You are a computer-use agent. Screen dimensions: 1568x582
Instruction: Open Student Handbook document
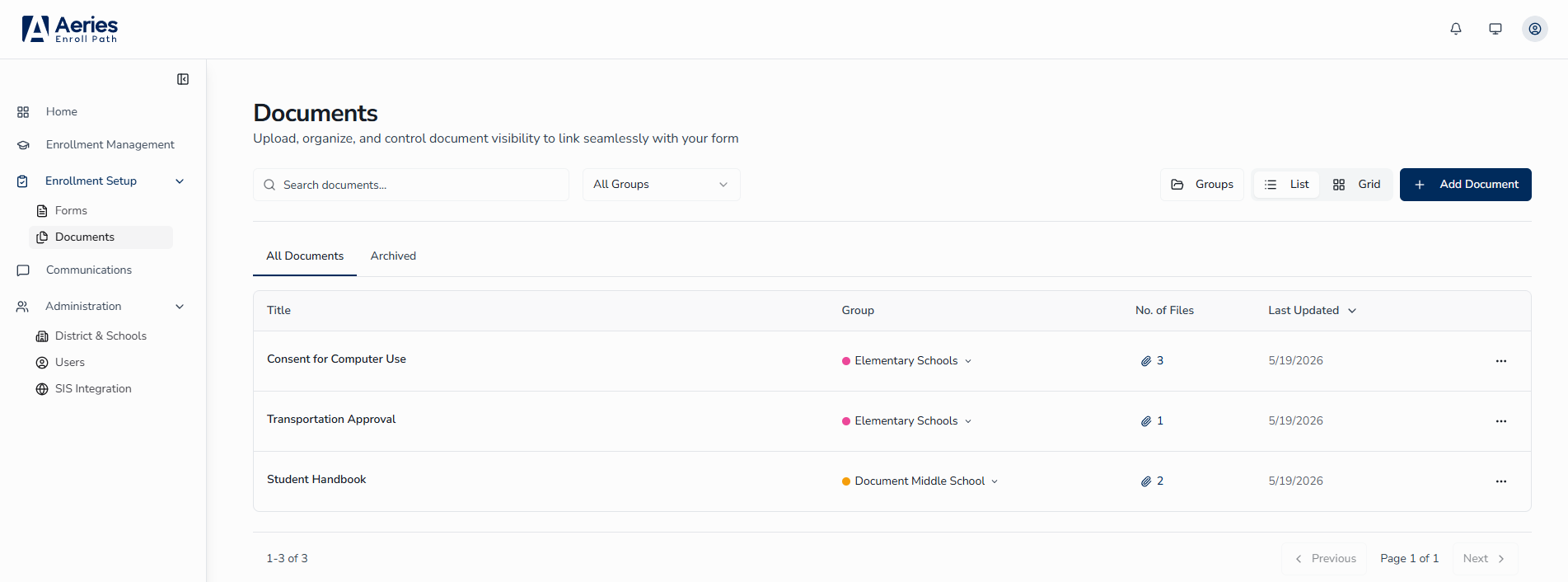click(316, 480)
